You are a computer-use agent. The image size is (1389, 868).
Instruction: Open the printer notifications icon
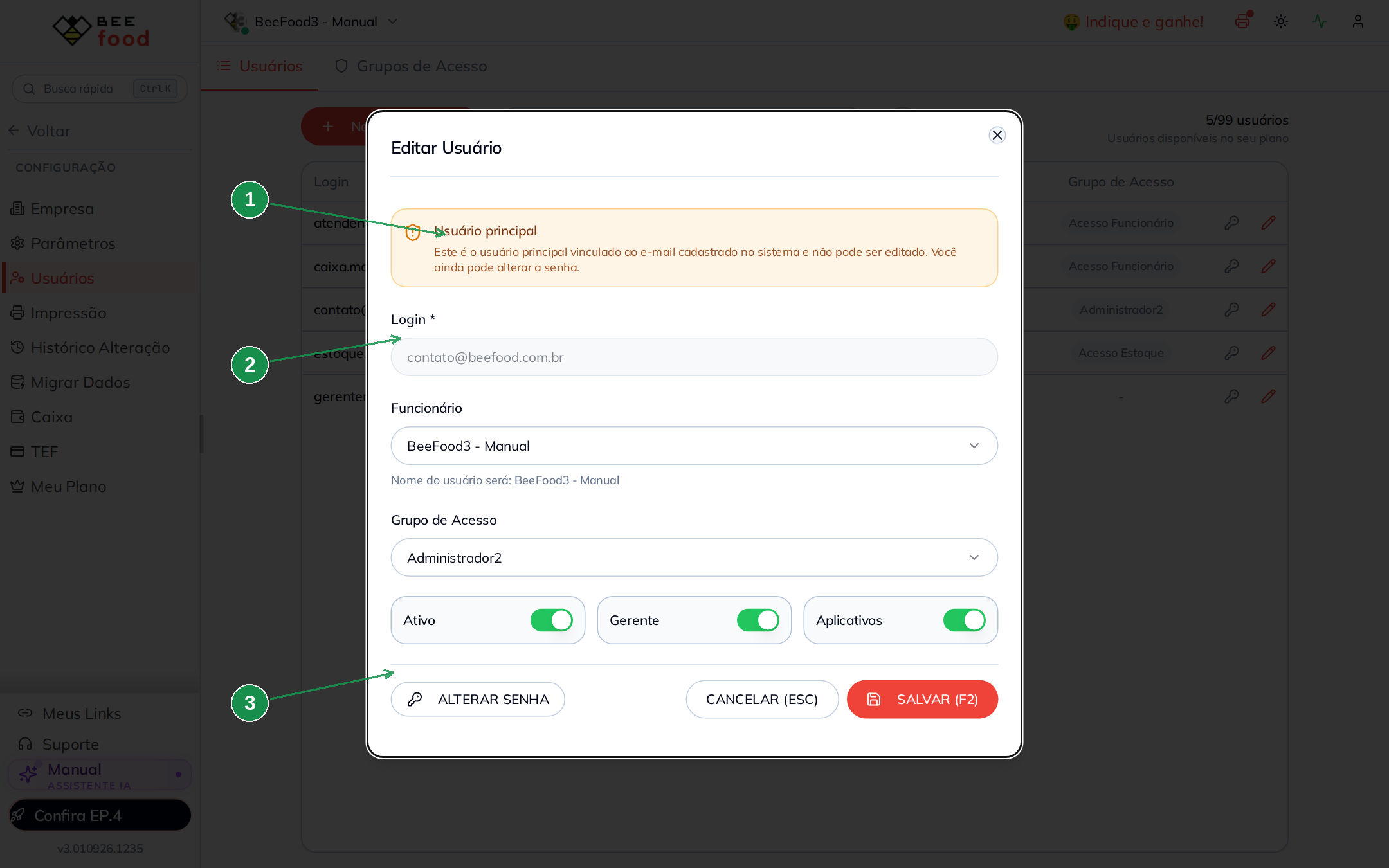coord(1242,21)
